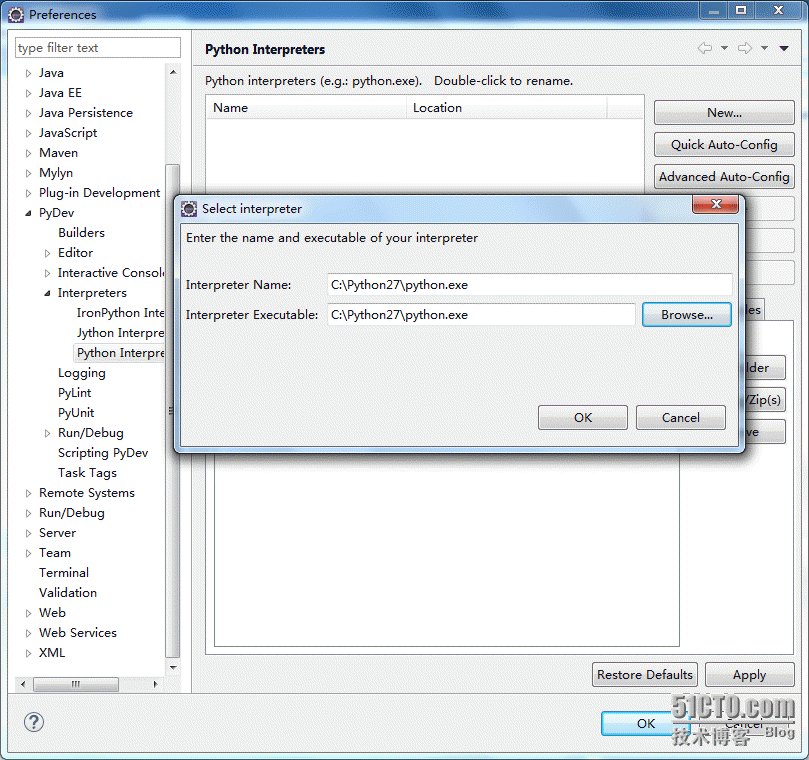The height and width of the screenshot is (760, 809).
Task: Select Scripting PyDev page
Action: click(103, 453)
